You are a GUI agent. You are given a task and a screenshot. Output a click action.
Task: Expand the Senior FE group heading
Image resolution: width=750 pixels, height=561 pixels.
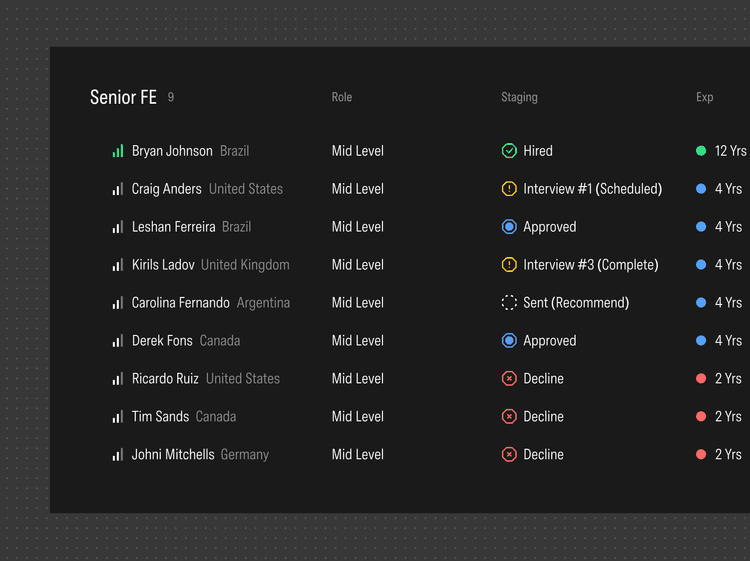pos(123,97)
